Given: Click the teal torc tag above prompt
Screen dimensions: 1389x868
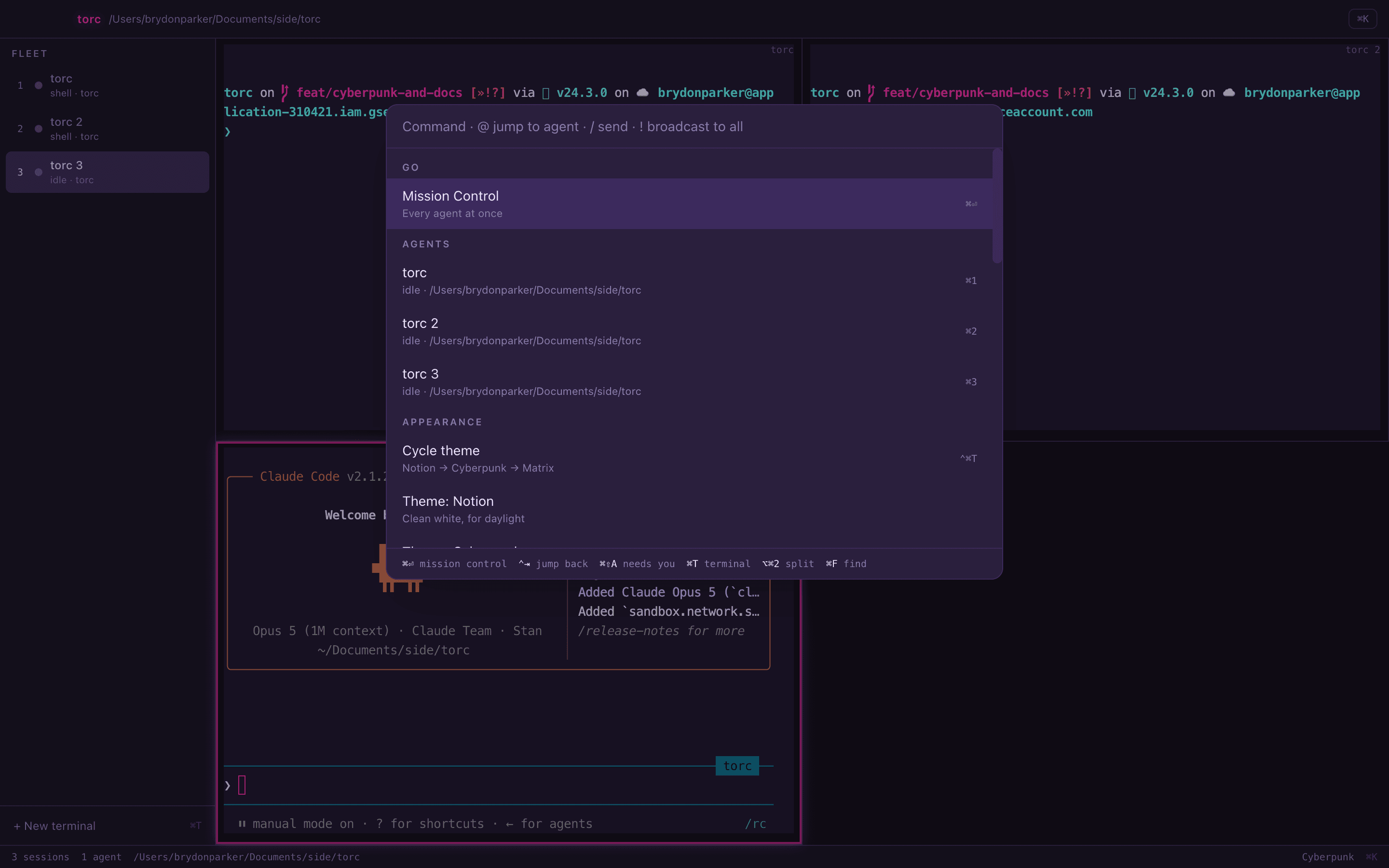Looking at the screenshot, I should coord(737,766).
